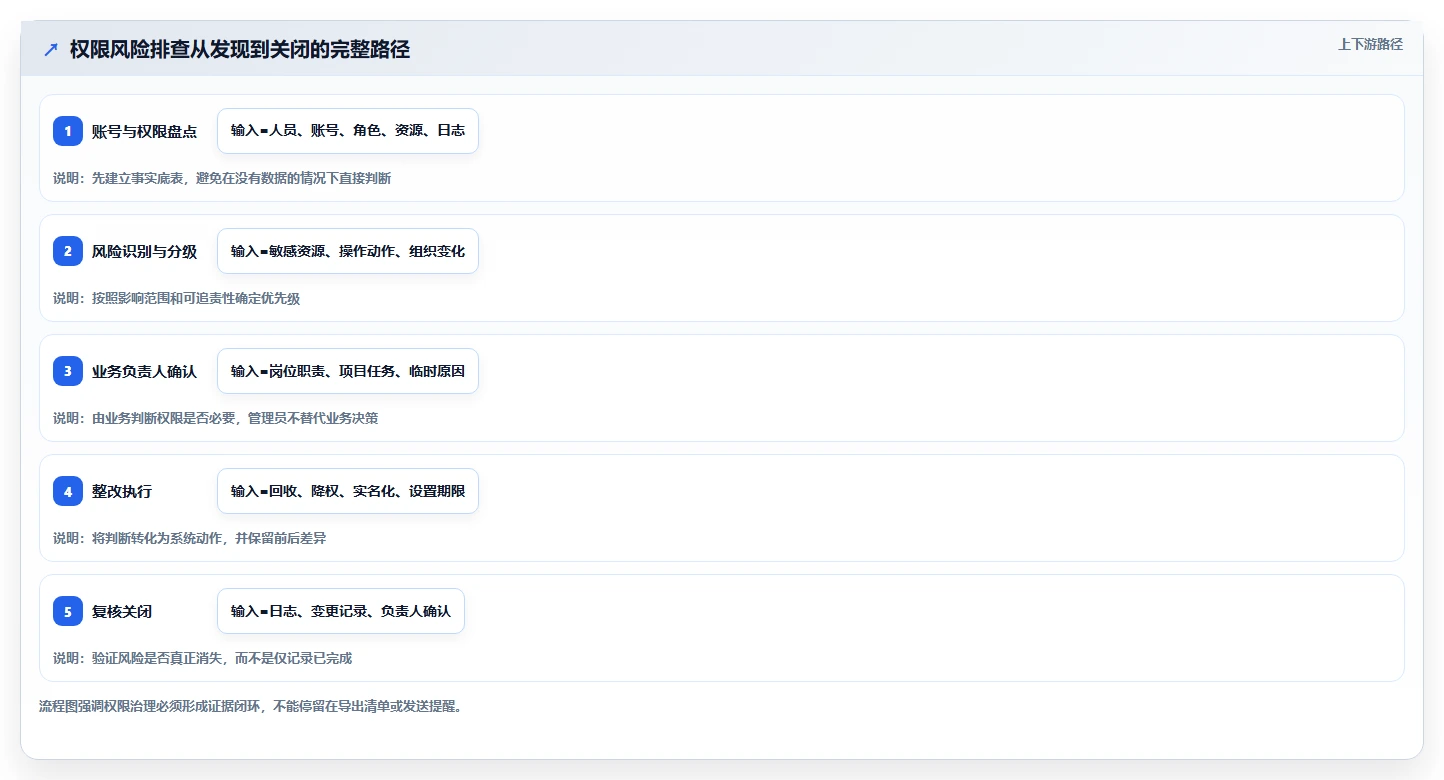The image size is (1444, 780).
Task: Click the title 权限风险排查从发现到关闭的完整路径
Action: 240,49
